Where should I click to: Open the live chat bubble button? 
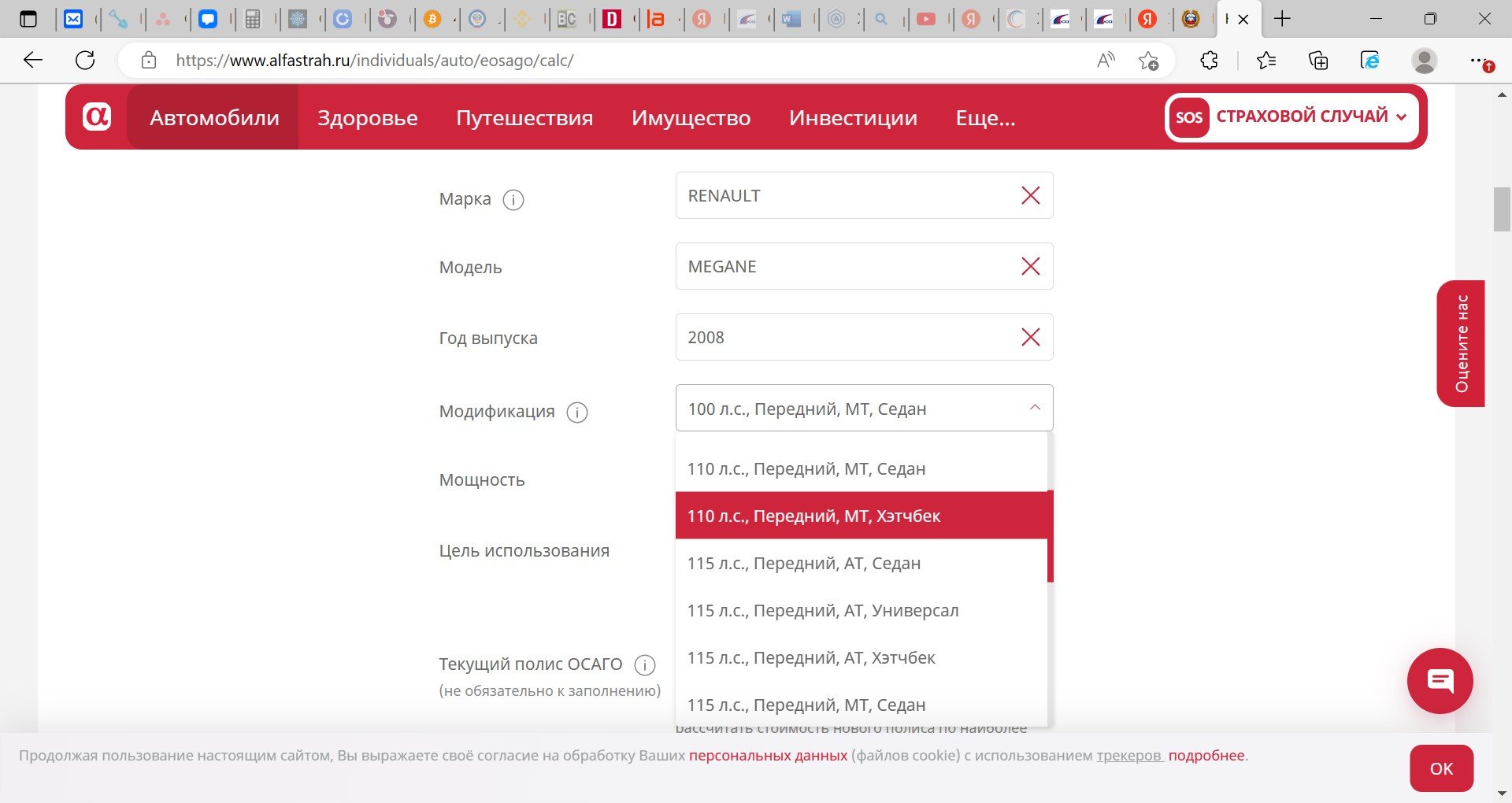point(1440,681)
